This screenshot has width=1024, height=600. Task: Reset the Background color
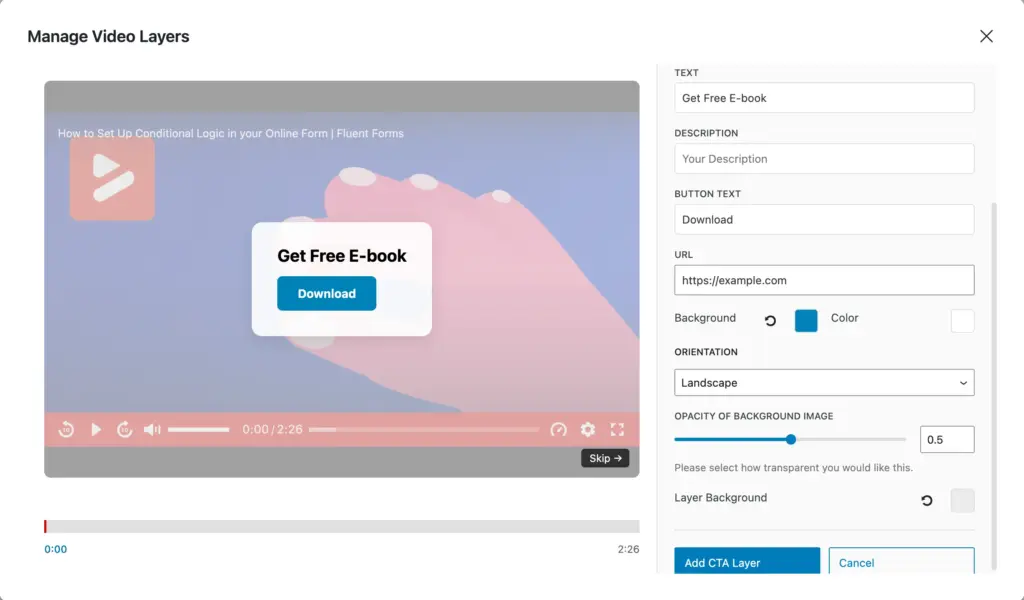click(x=768, y=320)
